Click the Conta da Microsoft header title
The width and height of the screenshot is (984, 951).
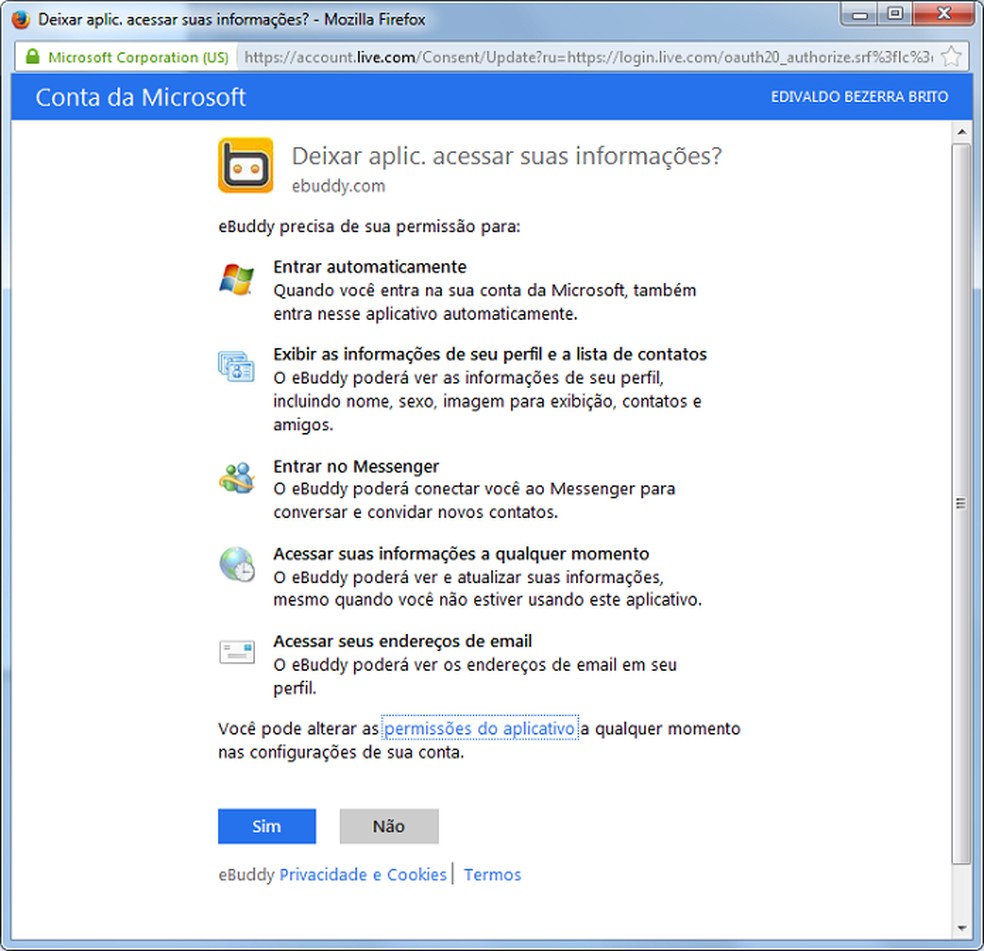(x=141, y=97)
